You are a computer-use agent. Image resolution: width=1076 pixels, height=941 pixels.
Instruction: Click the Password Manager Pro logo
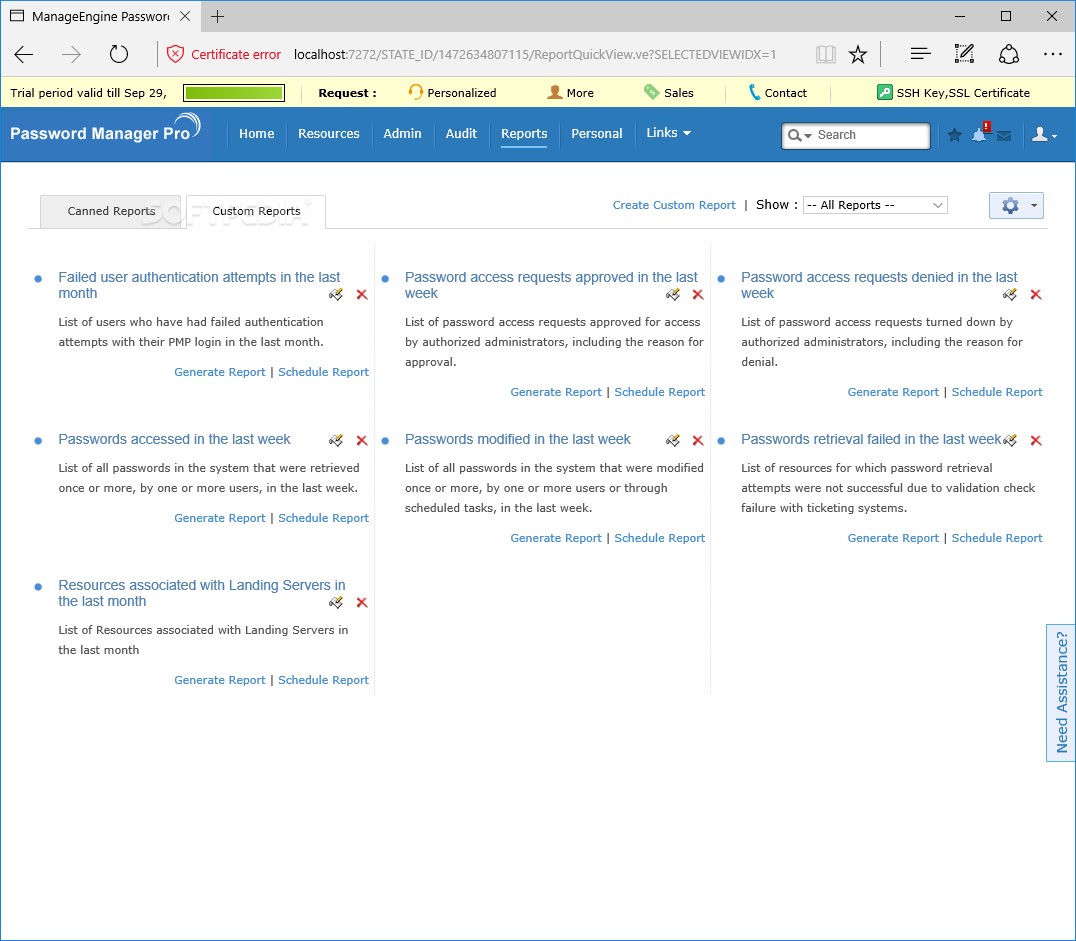click(x=106, y=129)
